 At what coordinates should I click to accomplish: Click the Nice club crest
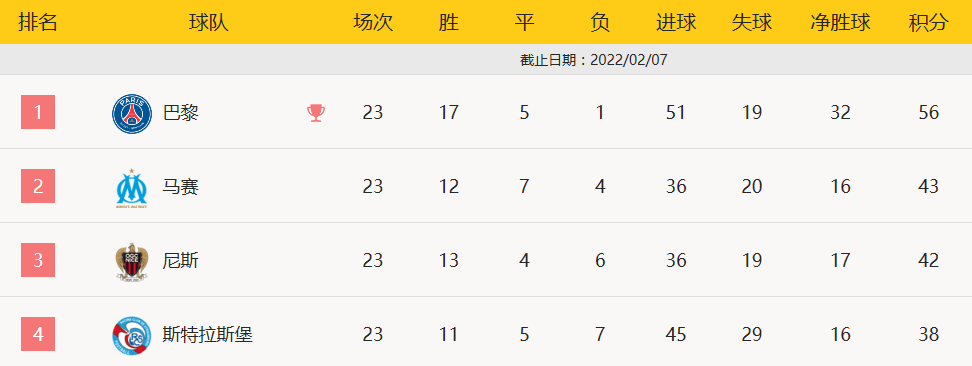[x=131, y=261]
